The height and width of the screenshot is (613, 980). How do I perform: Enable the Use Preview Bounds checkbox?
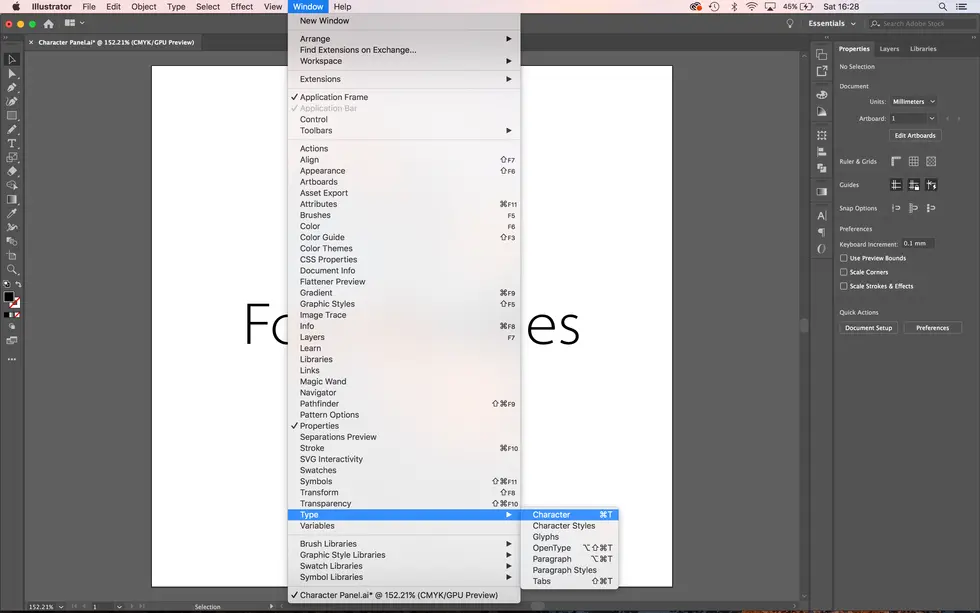tap(844, 258)
